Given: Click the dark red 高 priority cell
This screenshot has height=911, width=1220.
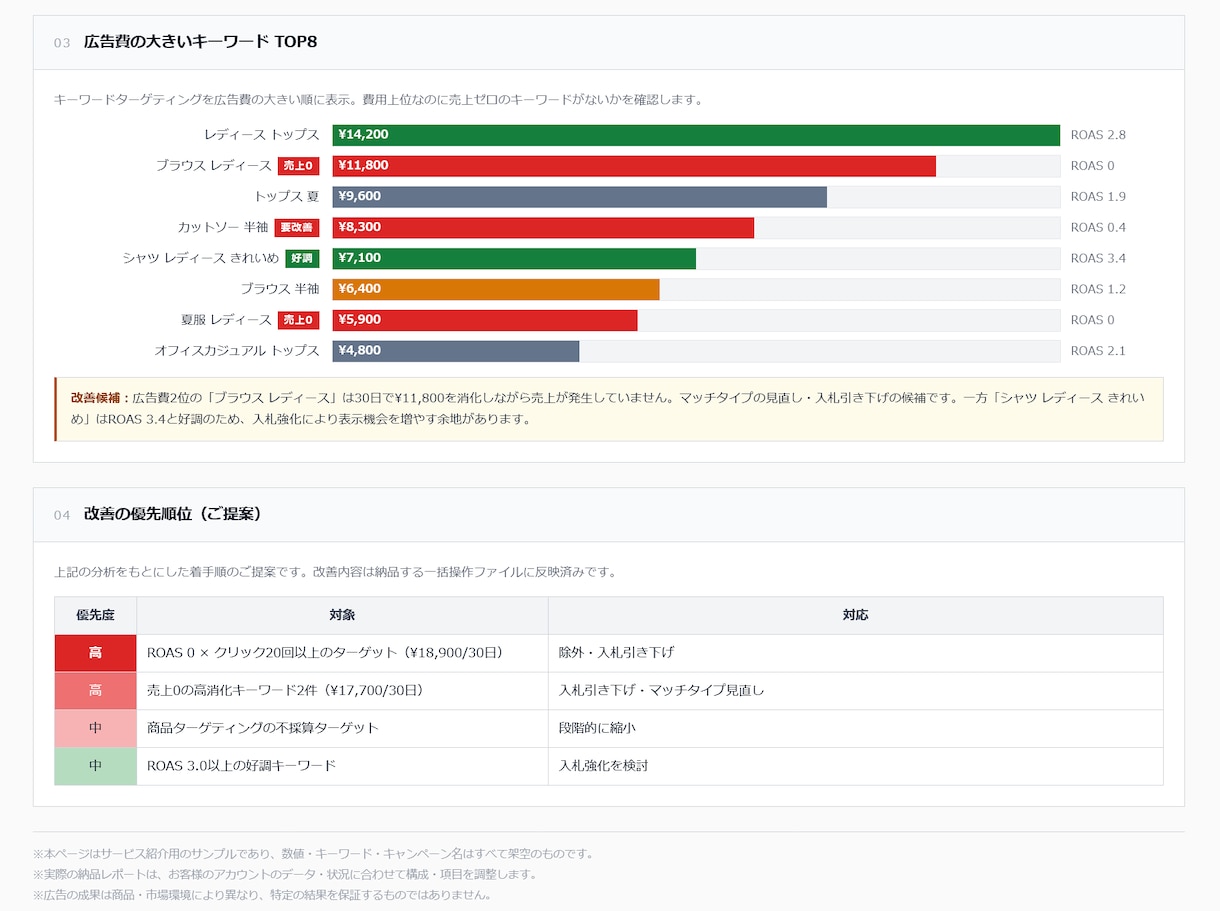Looking at the screenshot, I should (x=95, y=653).
